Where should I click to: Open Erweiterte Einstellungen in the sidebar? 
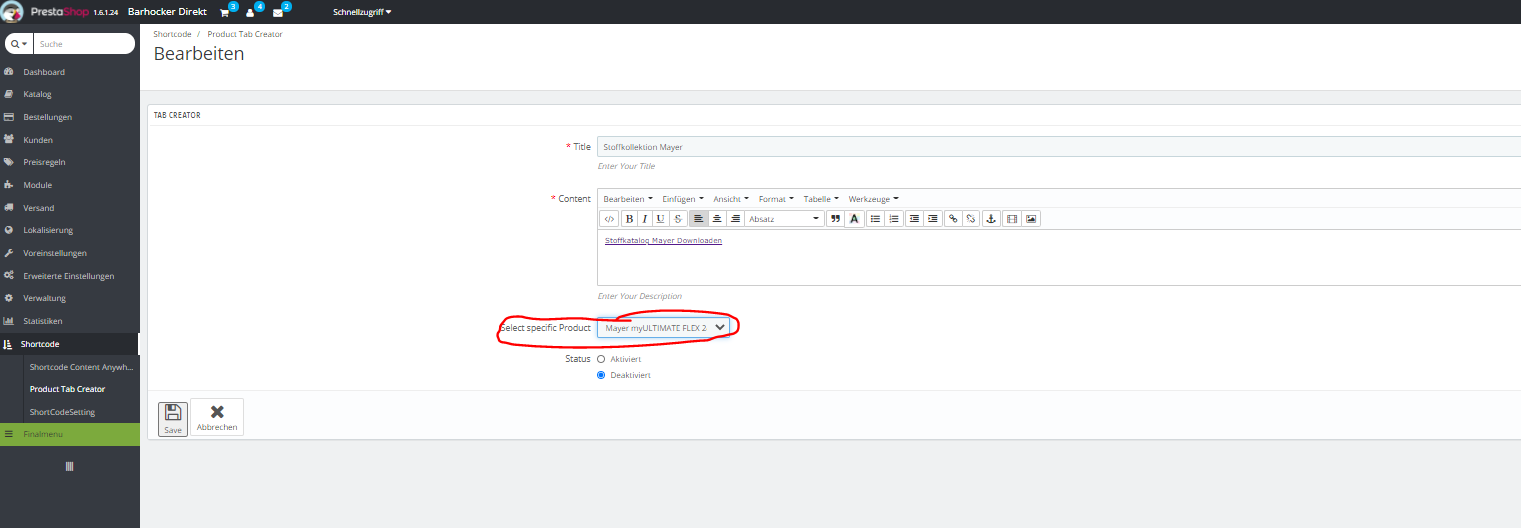pos(70,276)
